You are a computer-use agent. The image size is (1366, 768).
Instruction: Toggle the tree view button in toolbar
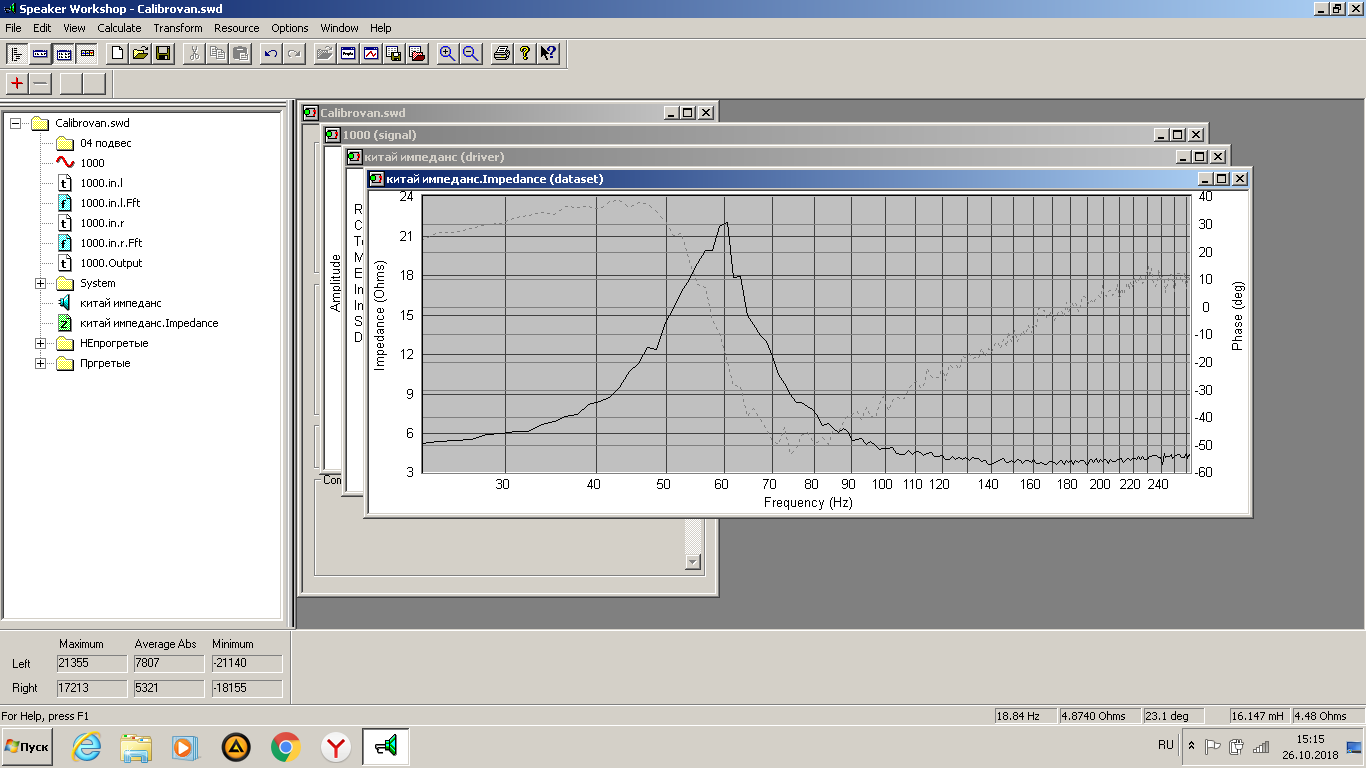pyautogui.click(x=17, y=54)
